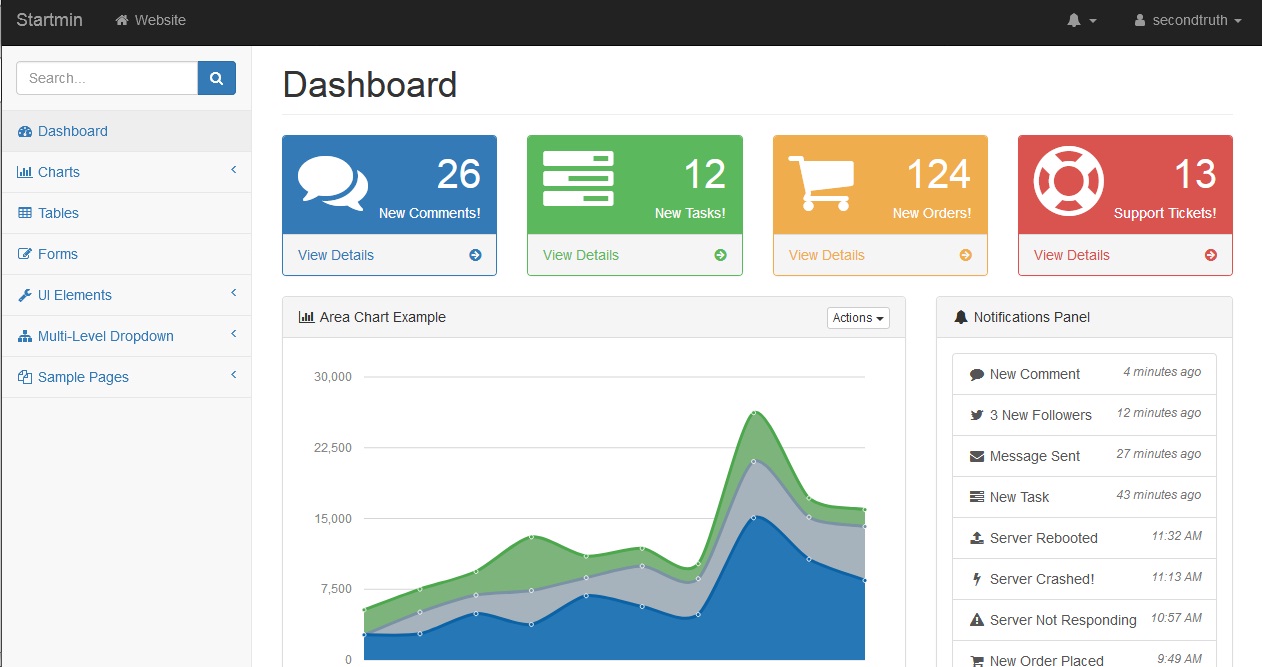Open the secondtruth user dropdown
Viewport: 1262px width, 667px height.
(1188, 20)
